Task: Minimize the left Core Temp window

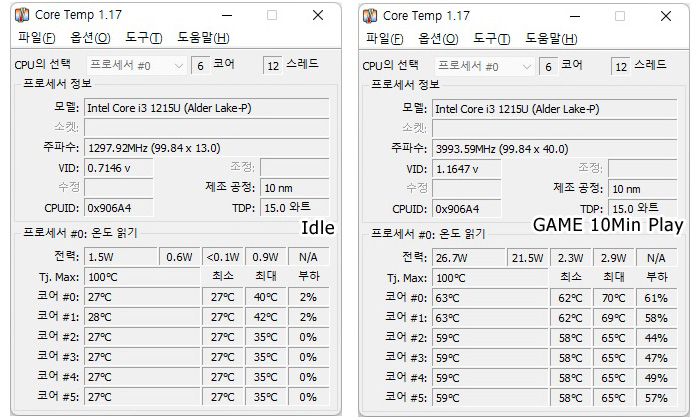Action: pyautogui.click(x=227, y=15)
